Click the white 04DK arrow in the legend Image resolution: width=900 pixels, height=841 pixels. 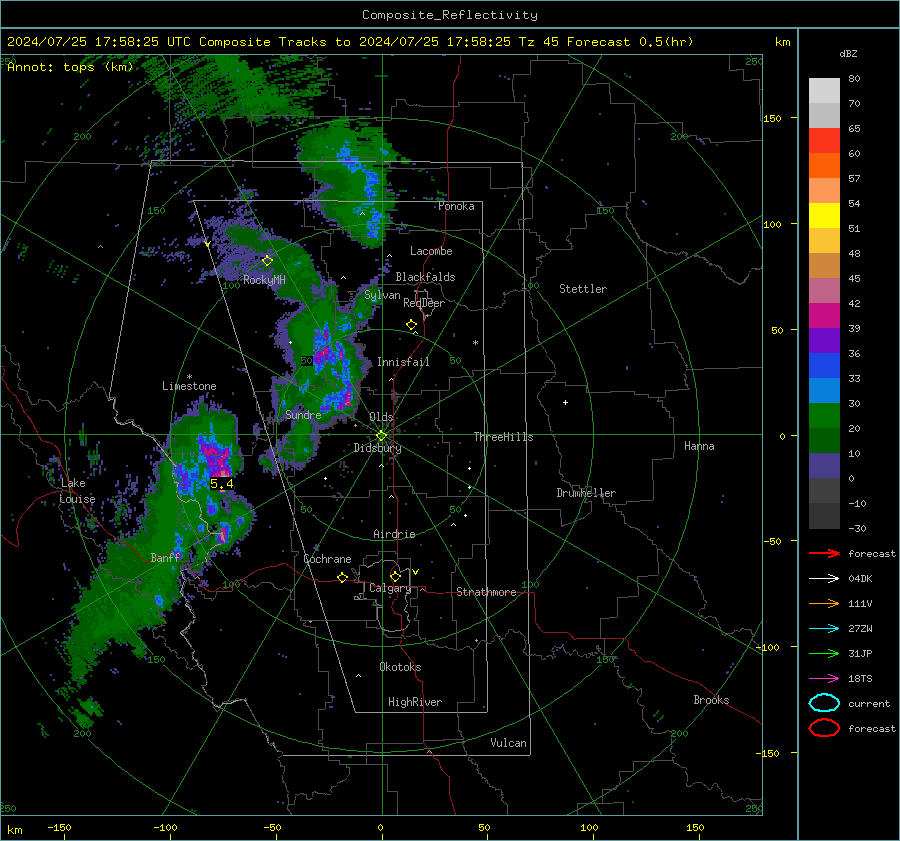click(824, 579)
